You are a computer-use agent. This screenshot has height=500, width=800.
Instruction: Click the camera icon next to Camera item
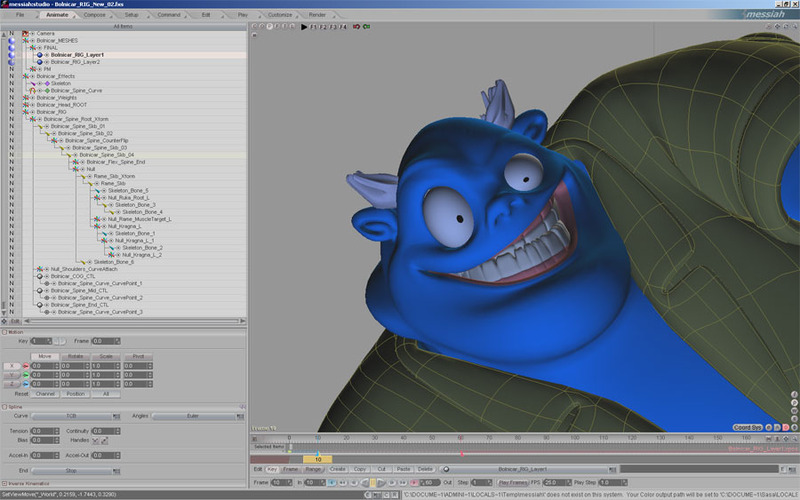coord(27,33)
